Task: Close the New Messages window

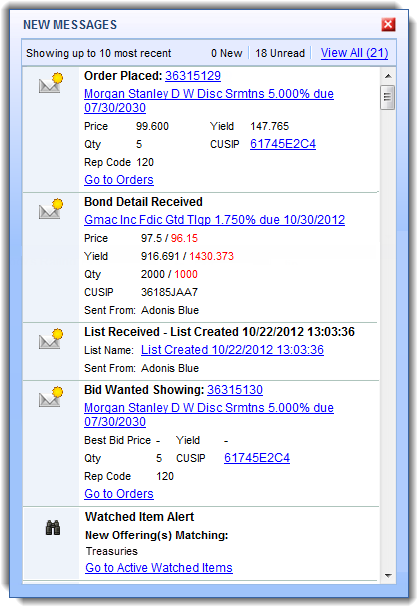Action: [388, 24]
